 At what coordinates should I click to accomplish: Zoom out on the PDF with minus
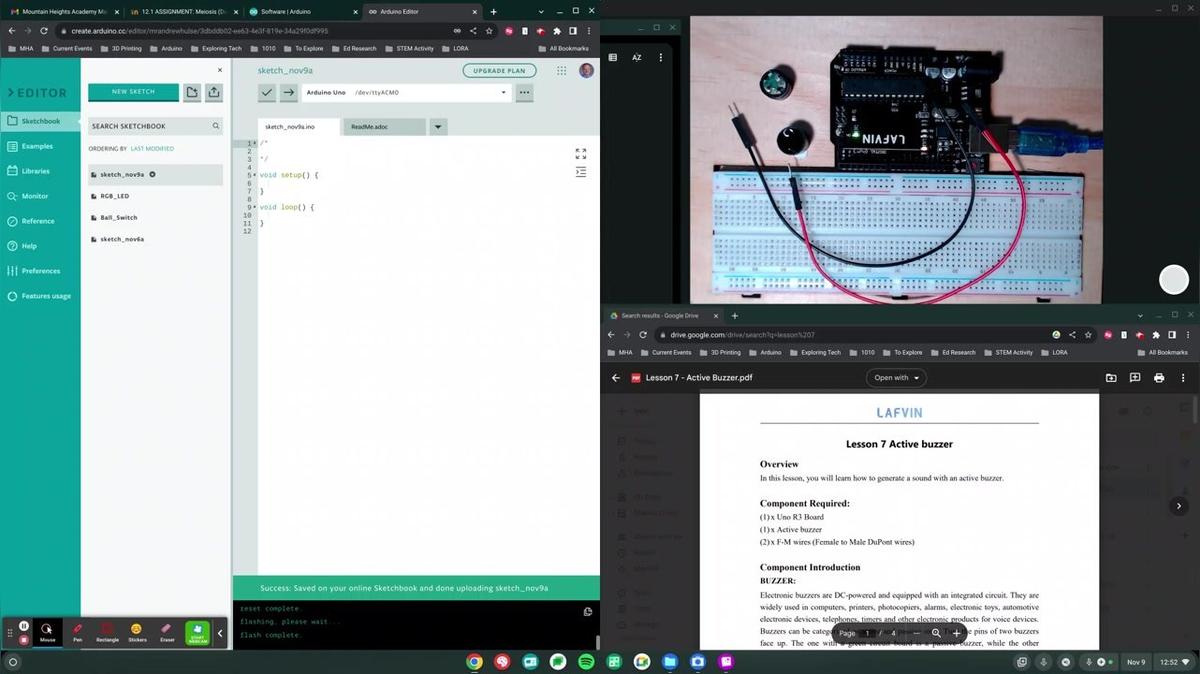coord(916,633)
